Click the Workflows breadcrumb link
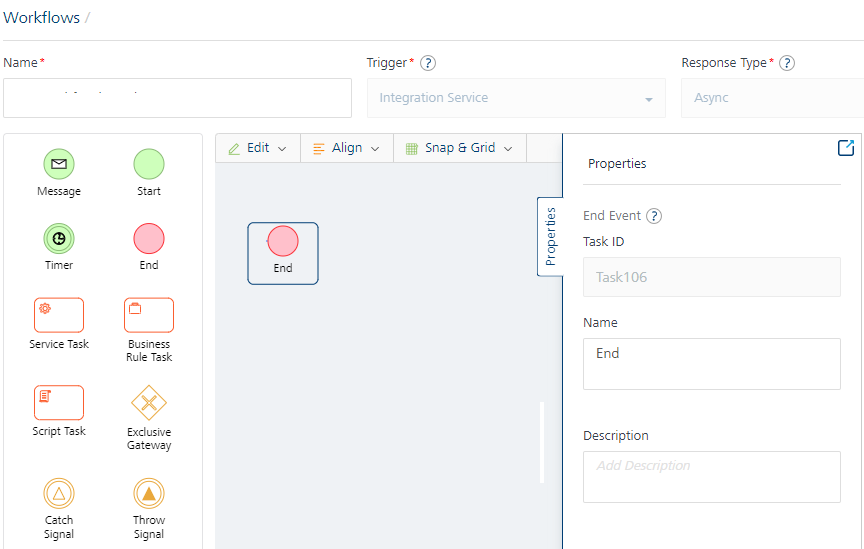 click(41, 18)
